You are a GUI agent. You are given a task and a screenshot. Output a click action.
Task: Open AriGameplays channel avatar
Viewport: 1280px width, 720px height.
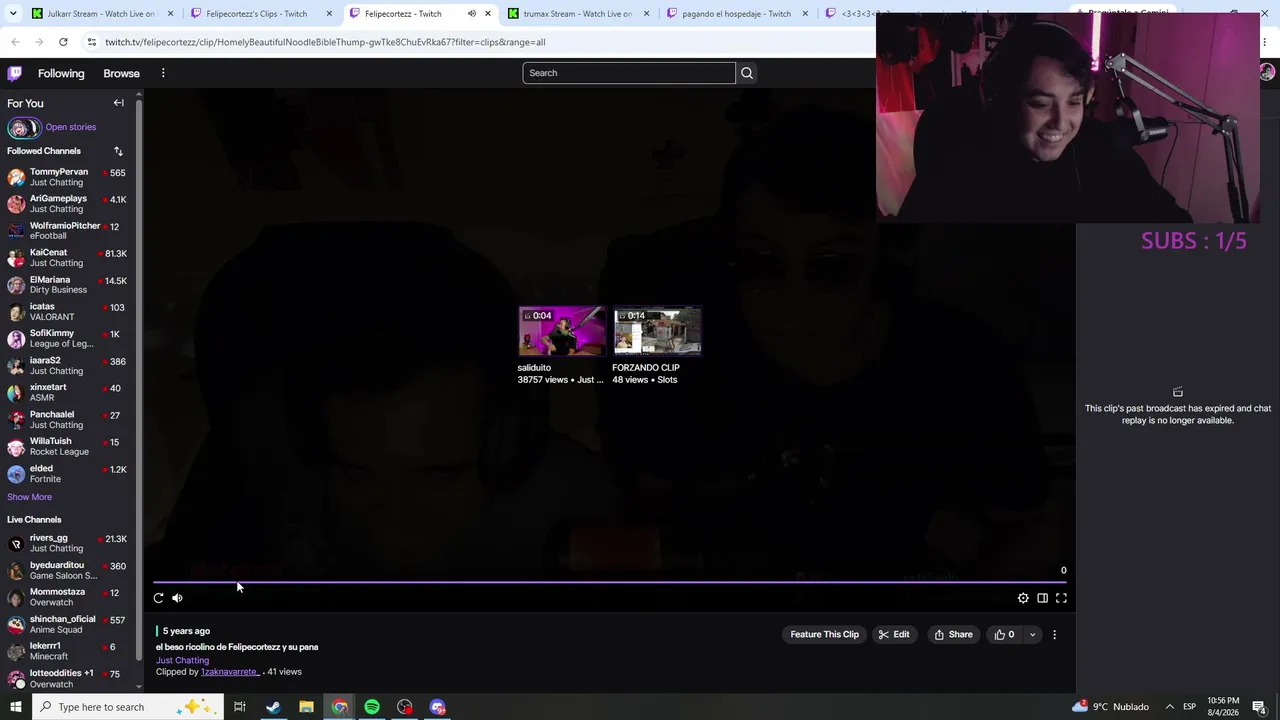click(16, 204)
